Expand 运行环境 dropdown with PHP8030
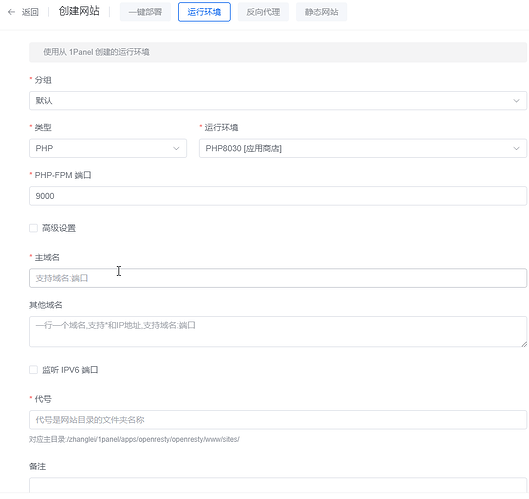 [x=363, y=148]
